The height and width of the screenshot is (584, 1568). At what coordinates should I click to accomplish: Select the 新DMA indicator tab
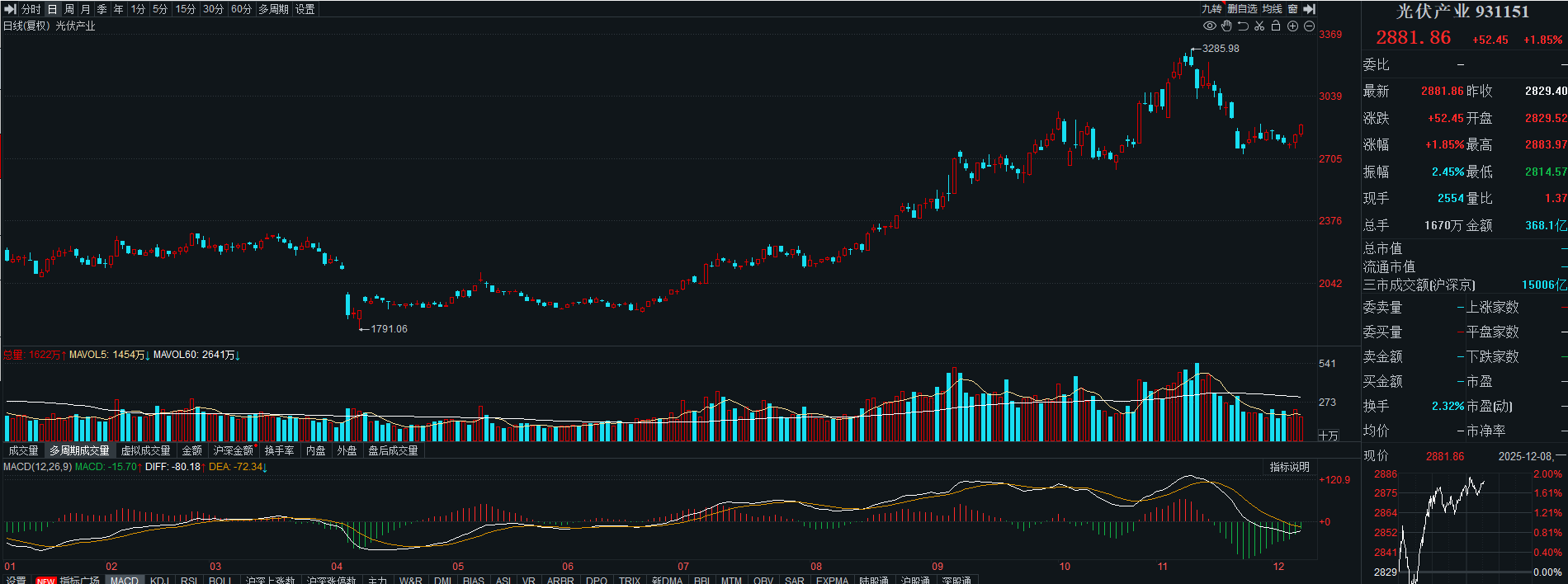[x=667, y=580]
